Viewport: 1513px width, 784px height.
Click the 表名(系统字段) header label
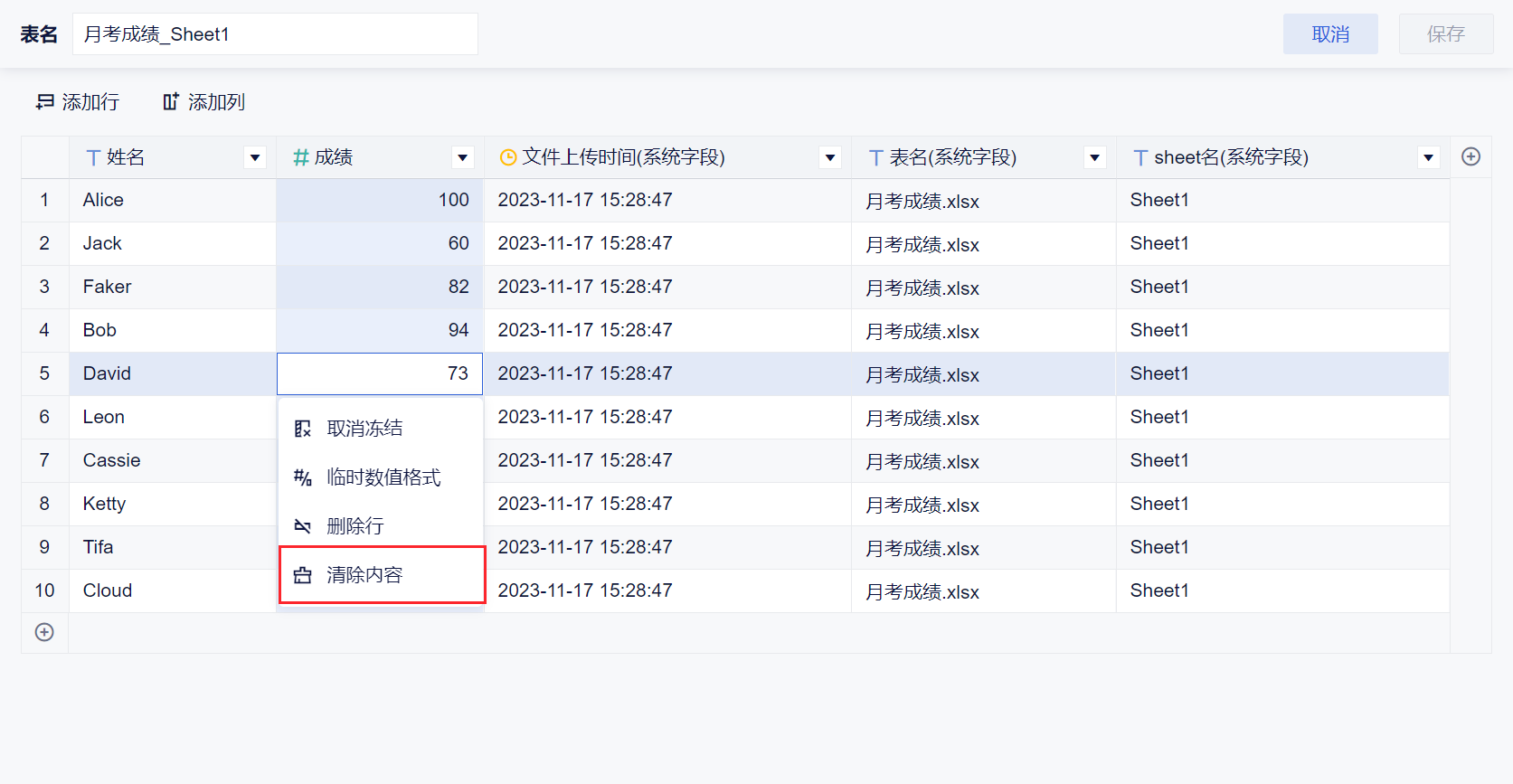(953, 157)
